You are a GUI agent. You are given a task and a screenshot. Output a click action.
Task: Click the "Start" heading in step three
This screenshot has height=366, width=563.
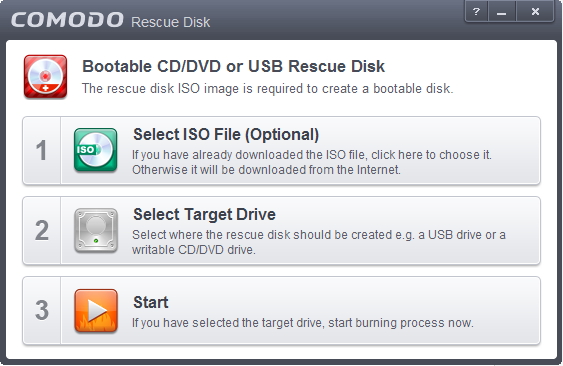[150, 302]
